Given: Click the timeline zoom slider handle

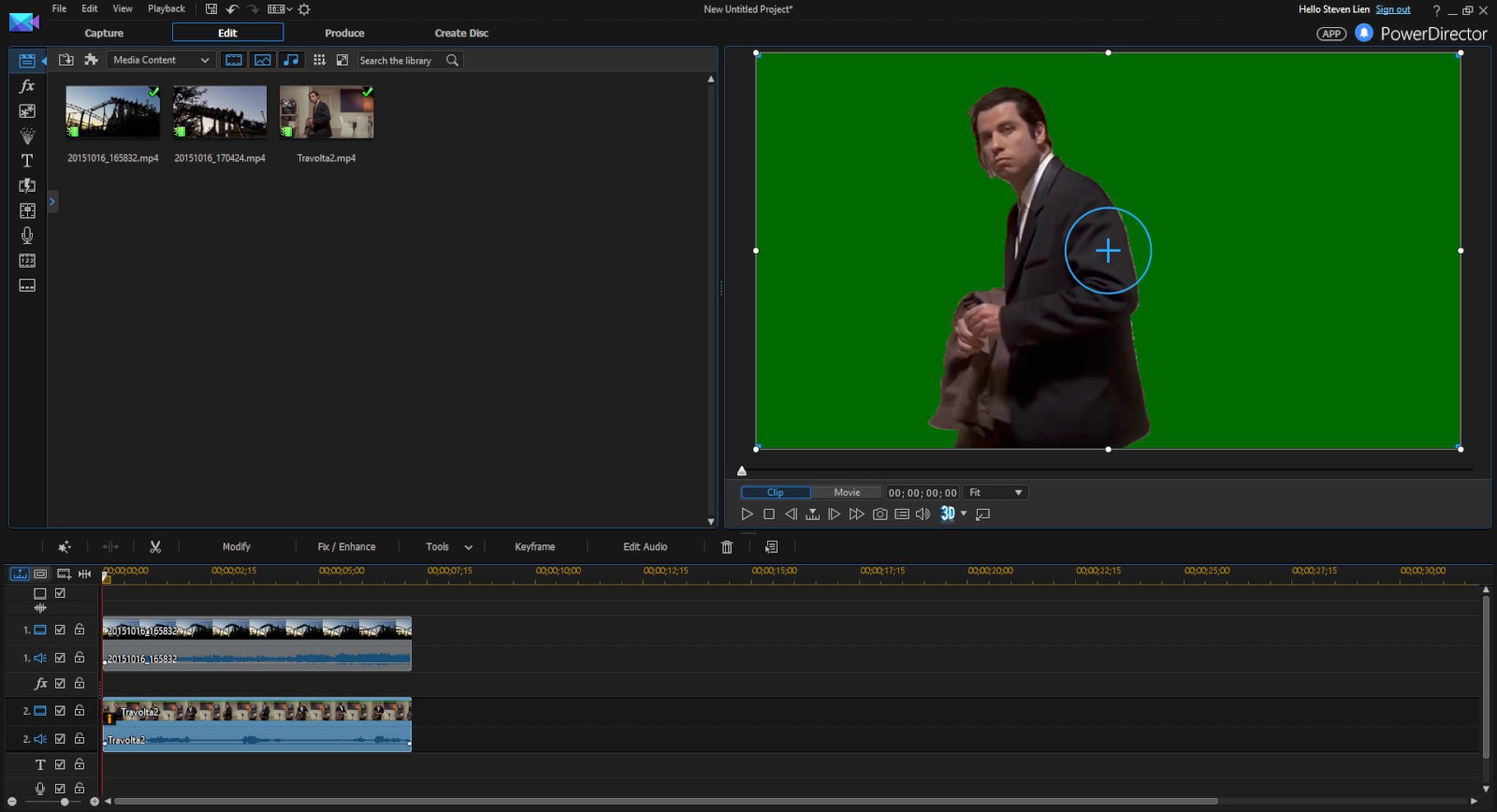Looking at the screenshot, I should (65, 802).
